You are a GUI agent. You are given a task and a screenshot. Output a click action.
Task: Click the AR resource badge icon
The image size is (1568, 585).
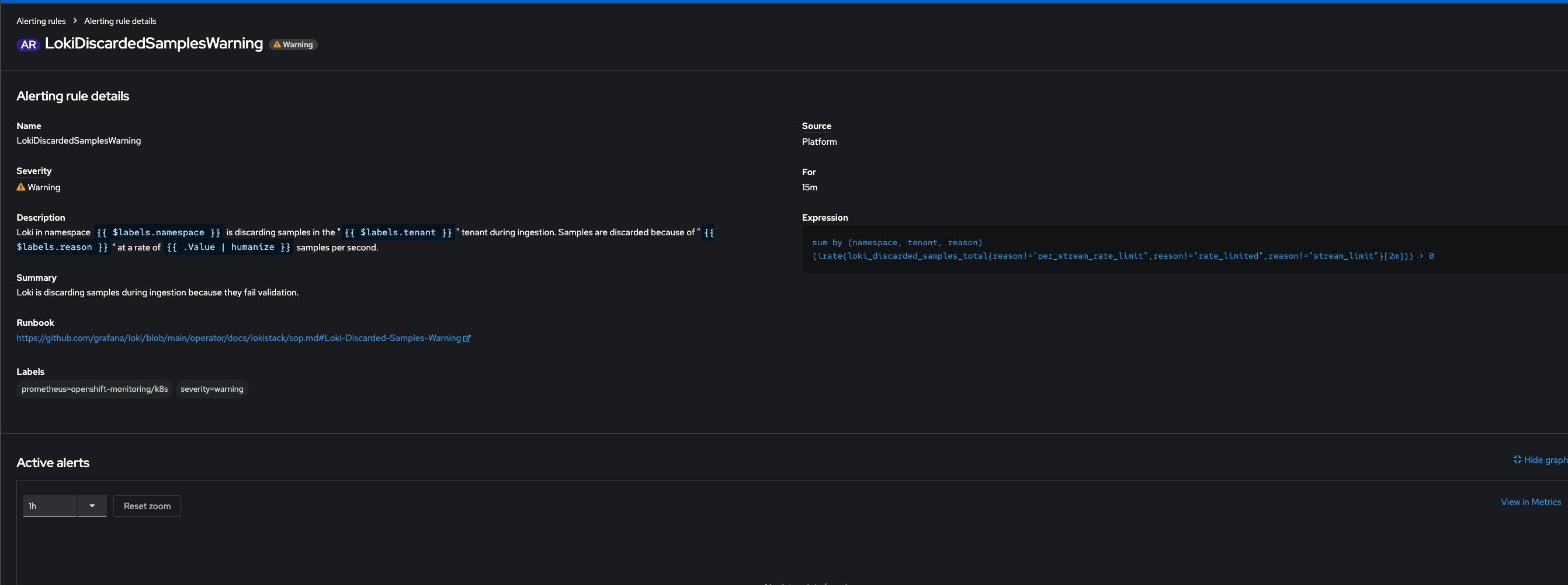28,44
